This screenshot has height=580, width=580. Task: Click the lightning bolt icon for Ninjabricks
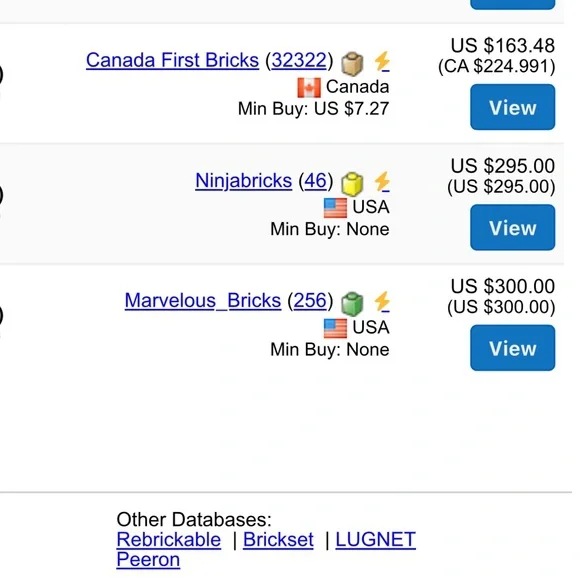pos(382,182)
